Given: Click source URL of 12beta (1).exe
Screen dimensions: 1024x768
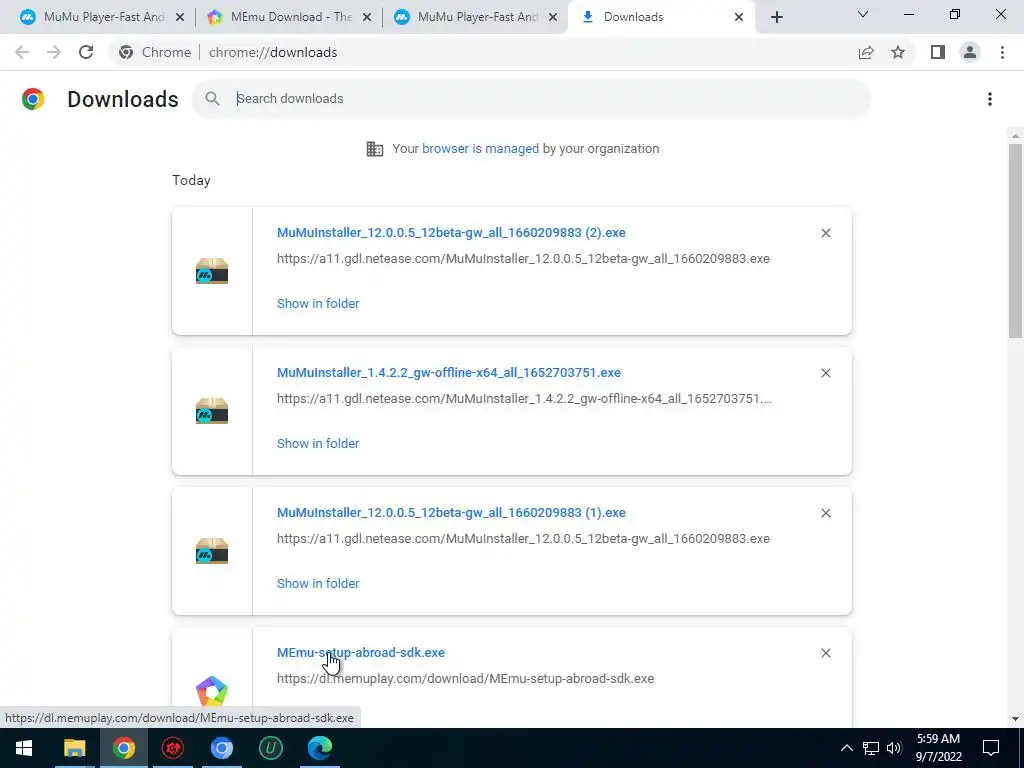Looking at the screenshot, I should pyautogui.click(x=523, y=539).
